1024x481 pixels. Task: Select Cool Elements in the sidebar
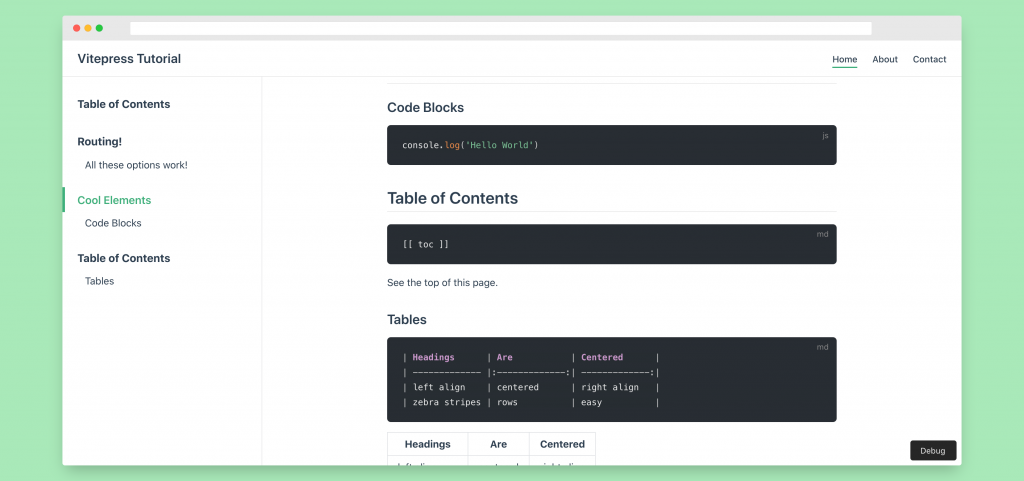114,200
